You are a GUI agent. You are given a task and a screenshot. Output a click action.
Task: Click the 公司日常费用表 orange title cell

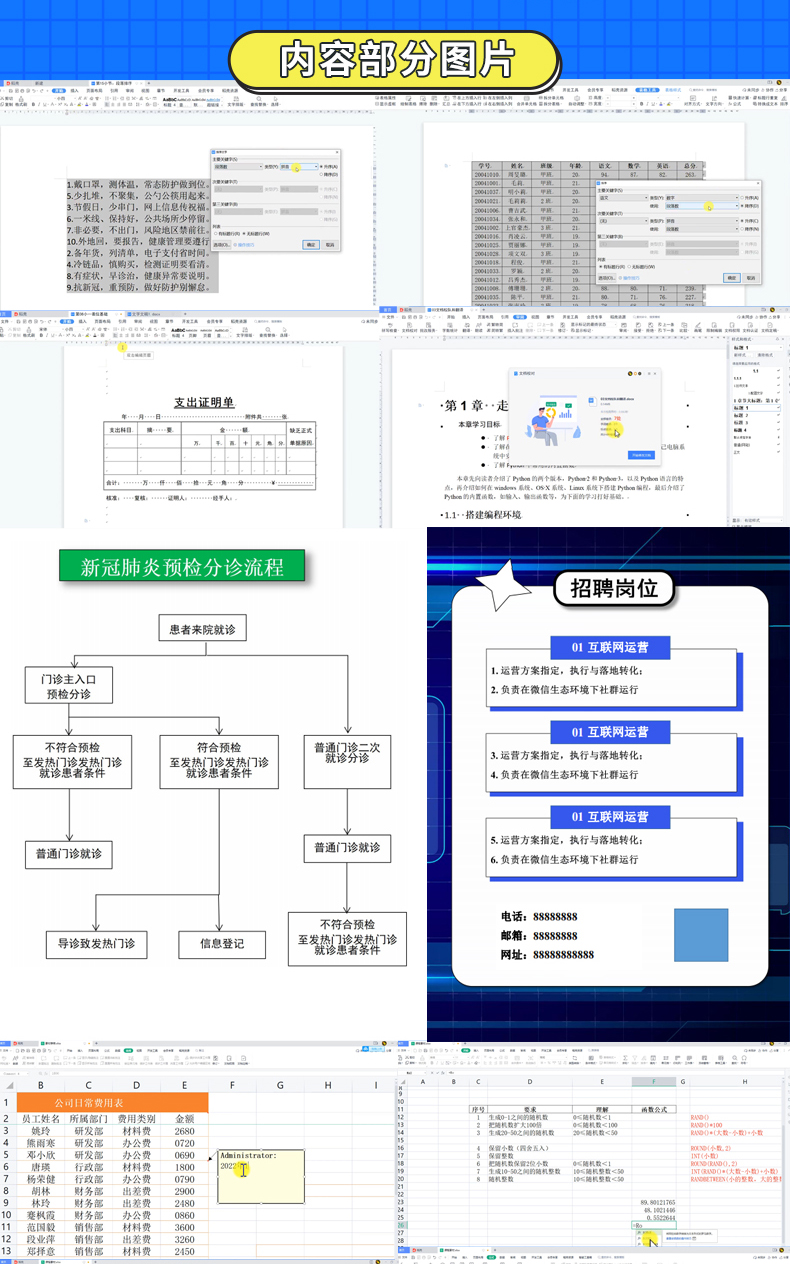[x=112, y=1103]
